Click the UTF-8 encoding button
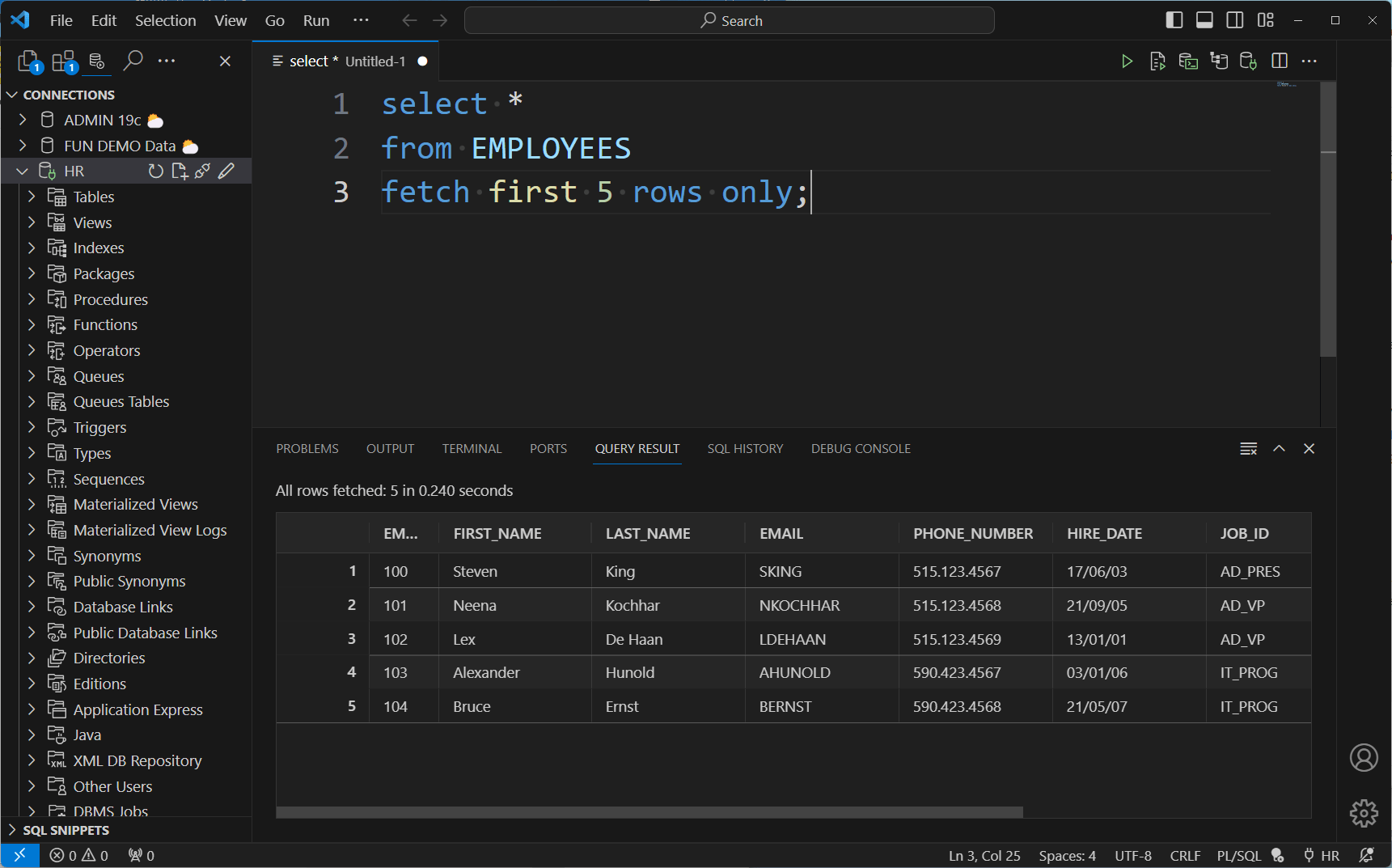 (1132, 855)
